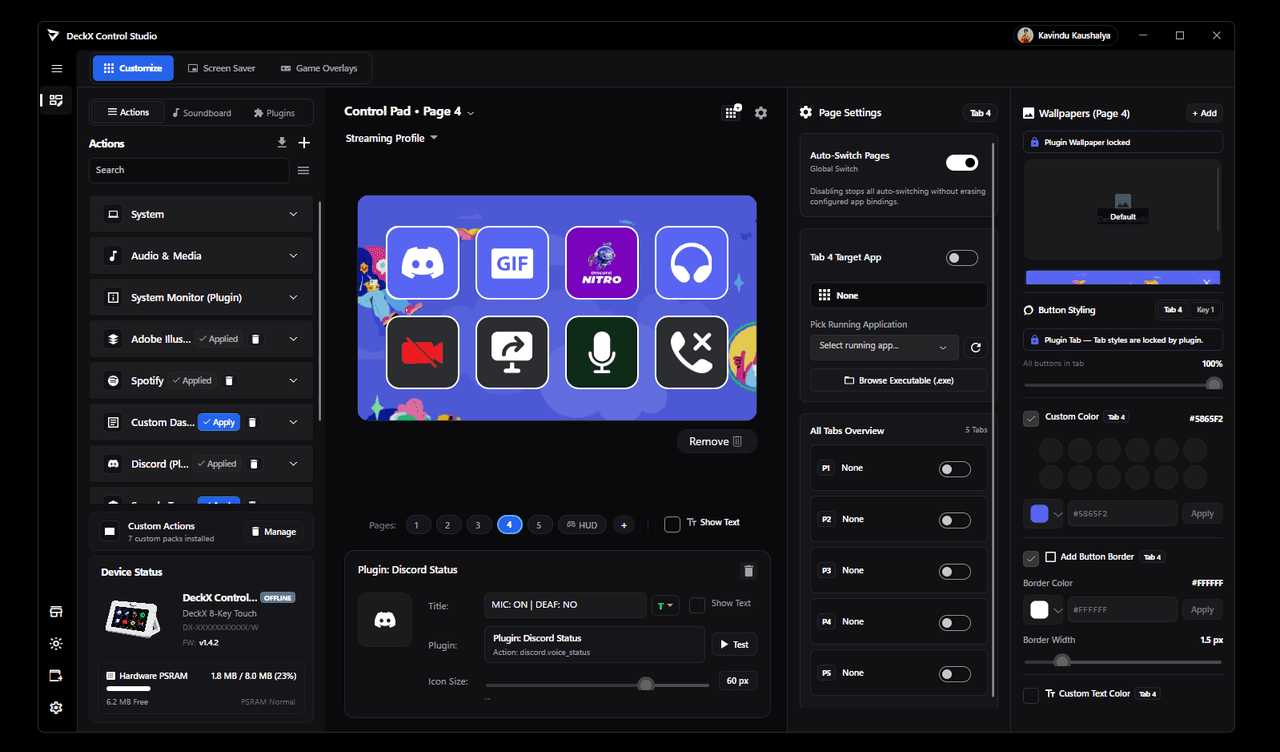Image resolution: width=1280 pixels, height=752 pixels.
Task: Toggle the Auto-Switch Pages global switch
Action: tap(962, 162)
